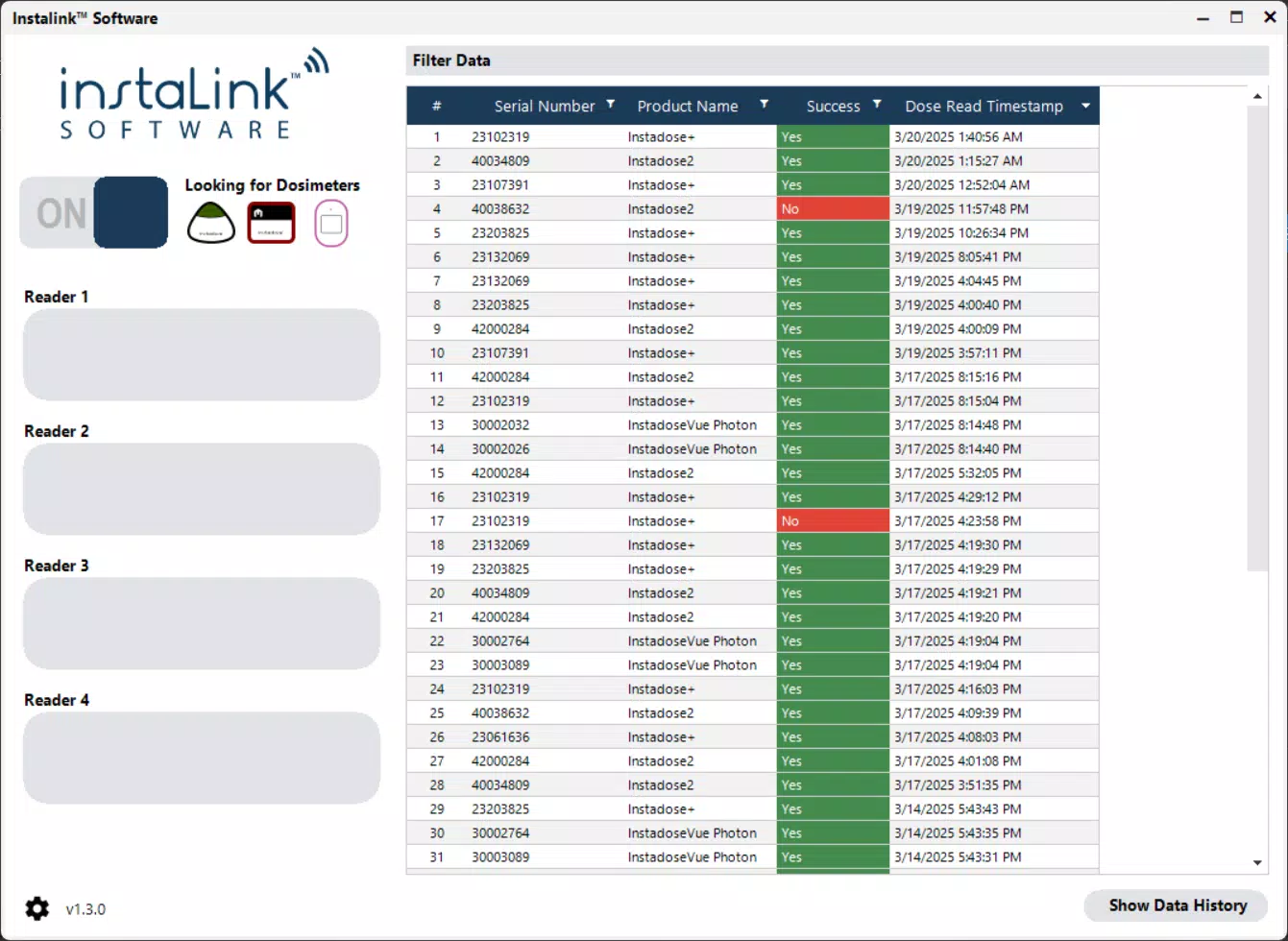Click the instaLink Software logo
This screenshot has height=941, width=1288.
(x=194, y=94)
